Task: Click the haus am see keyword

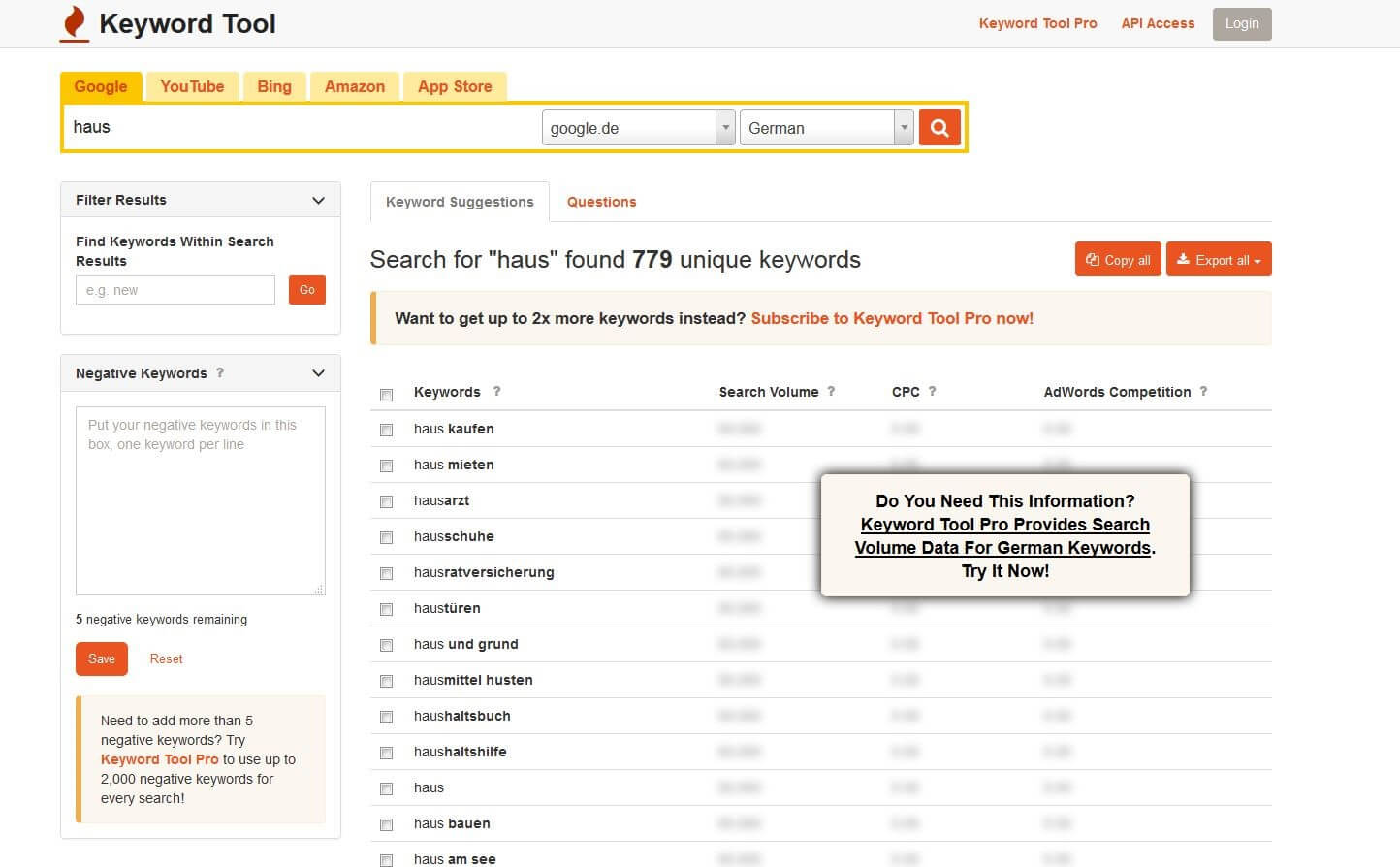Action: tap(455, 859)
